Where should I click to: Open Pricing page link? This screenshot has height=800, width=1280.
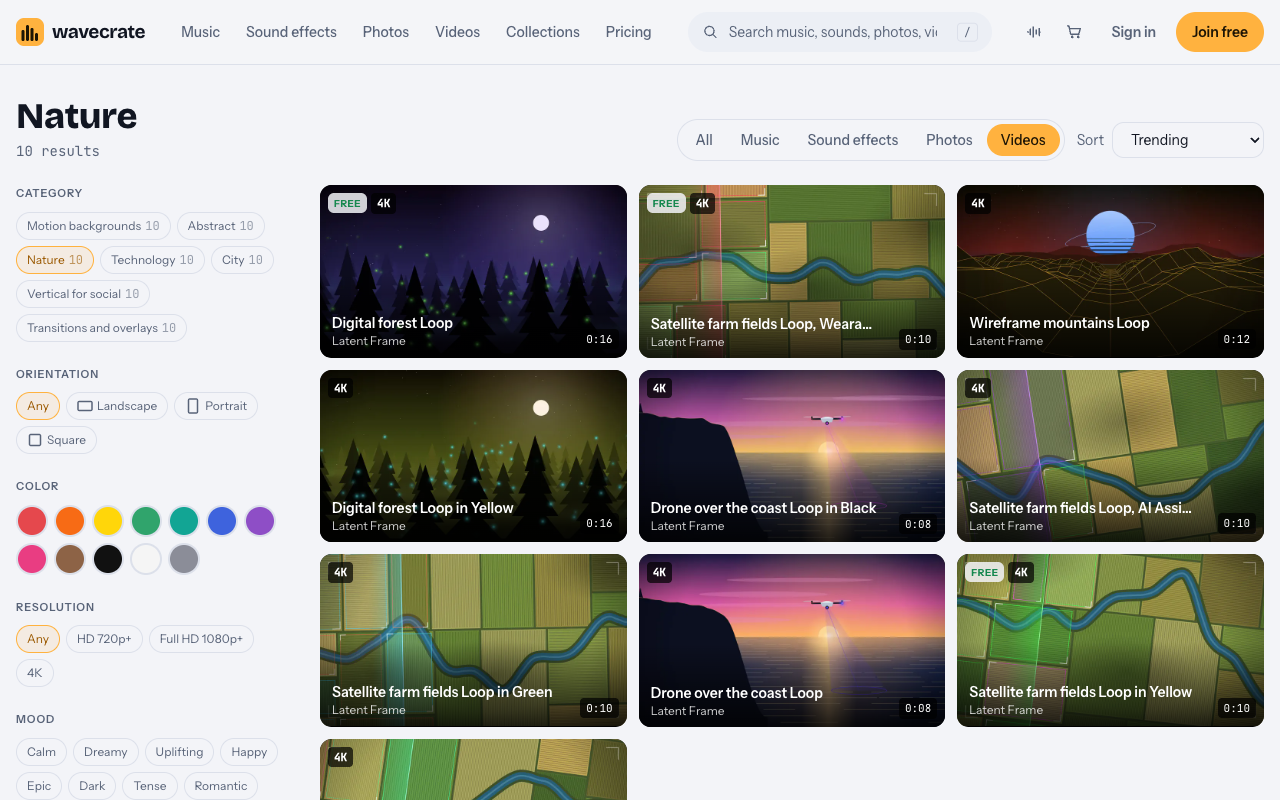(628, 32)
